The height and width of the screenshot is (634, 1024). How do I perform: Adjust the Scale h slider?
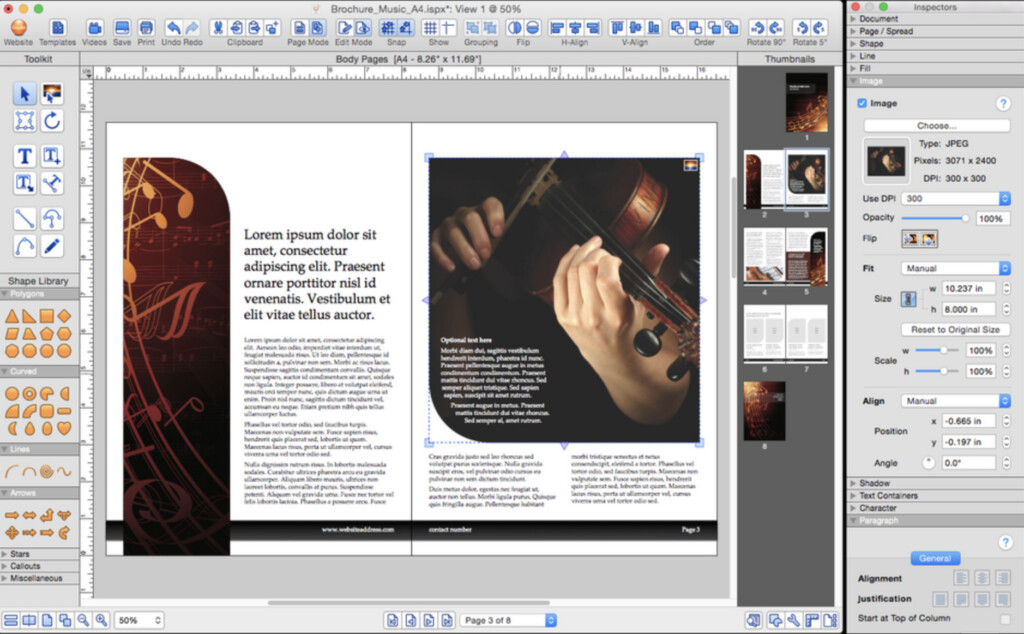tap(936, 372)
